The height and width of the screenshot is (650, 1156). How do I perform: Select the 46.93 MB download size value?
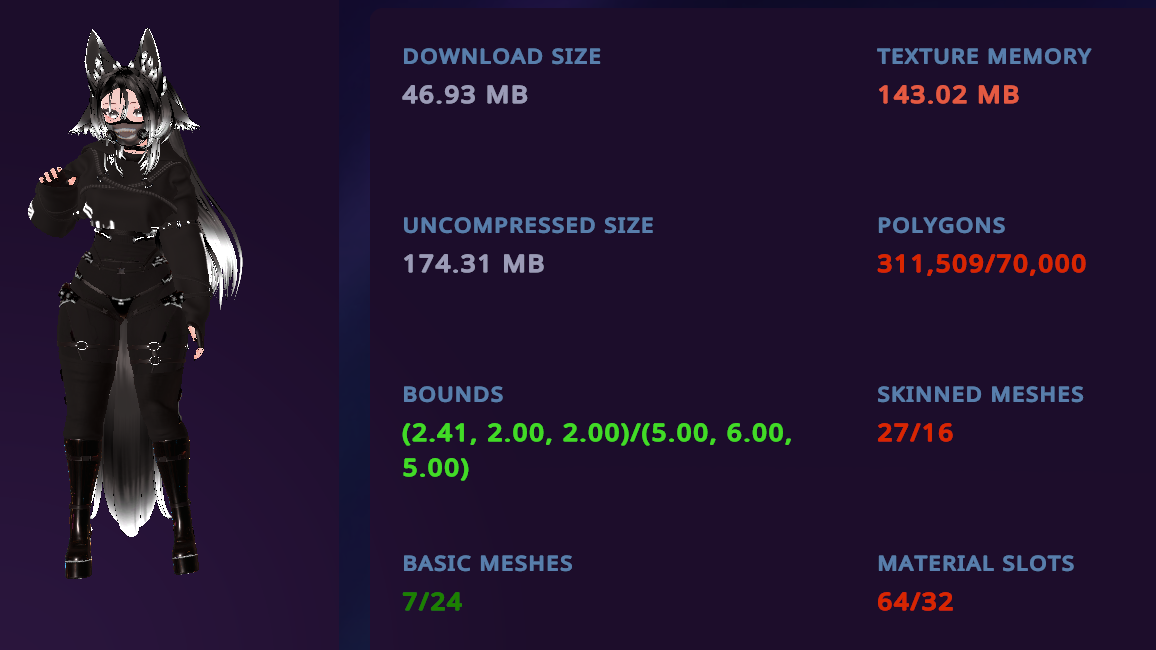[465, 95]
